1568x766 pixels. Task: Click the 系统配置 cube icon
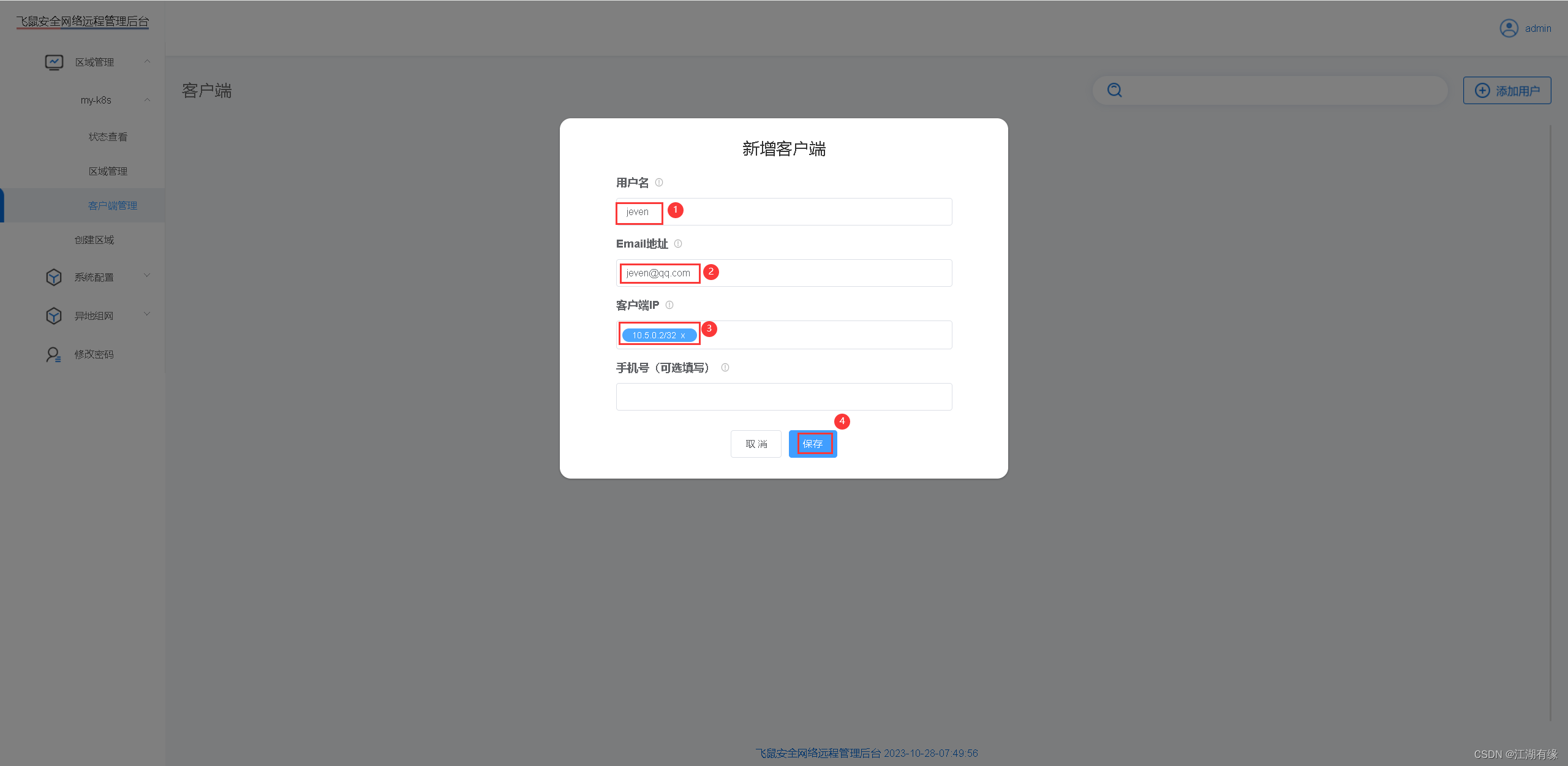pyautogui.click(x=54, y=277)
